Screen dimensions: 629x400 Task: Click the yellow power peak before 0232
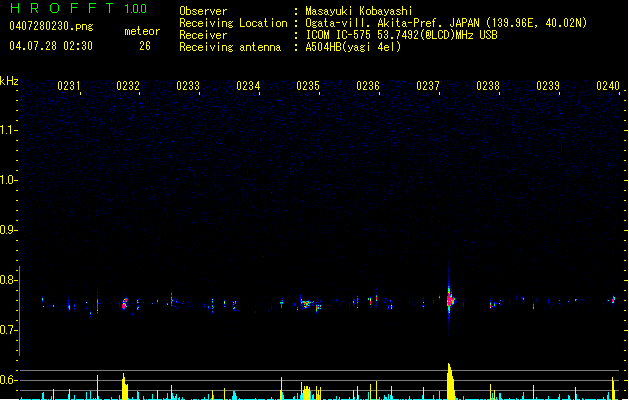pyautogui.click(x=125, y=386)
